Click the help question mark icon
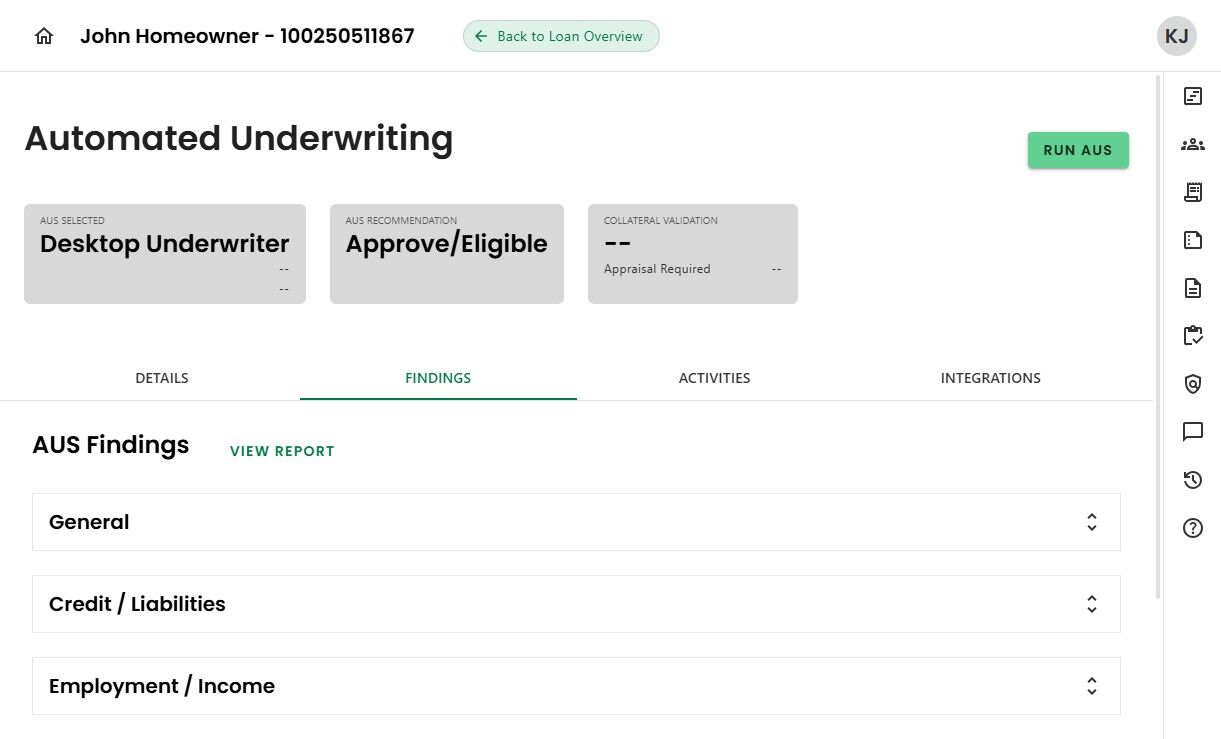 (x=1192, y=528)
